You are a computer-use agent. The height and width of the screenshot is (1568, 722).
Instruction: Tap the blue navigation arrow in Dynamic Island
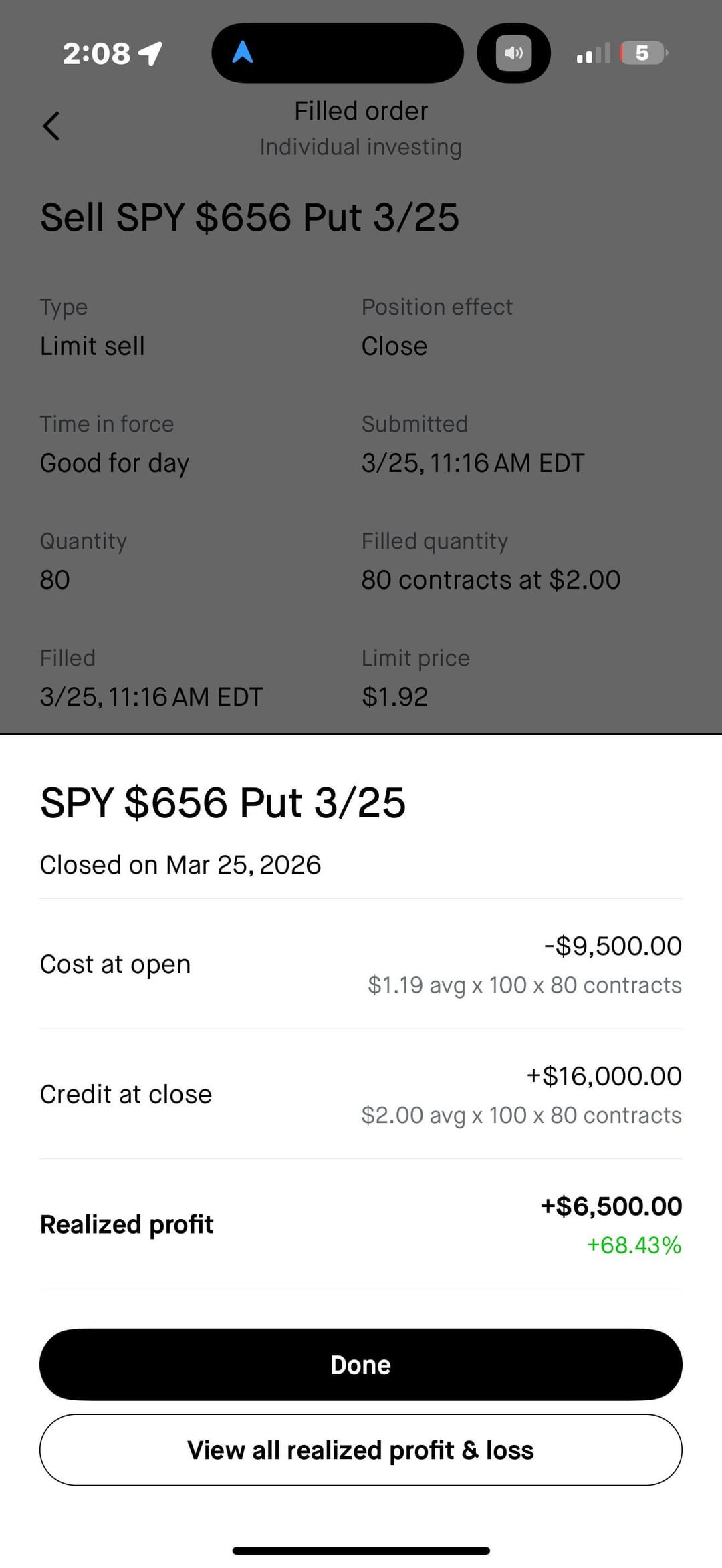point(242,52)
